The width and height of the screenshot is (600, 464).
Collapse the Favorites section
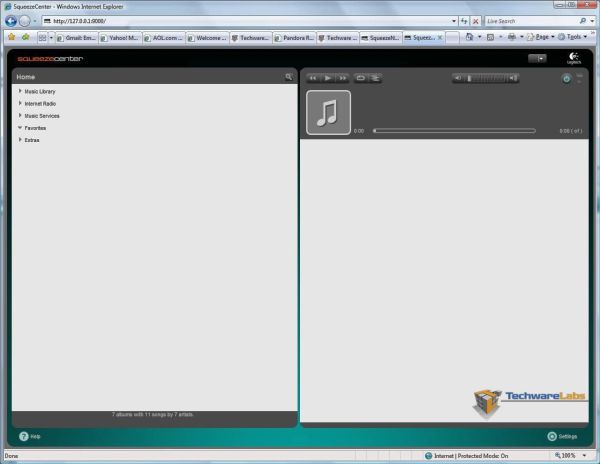(x=20, y=128)
